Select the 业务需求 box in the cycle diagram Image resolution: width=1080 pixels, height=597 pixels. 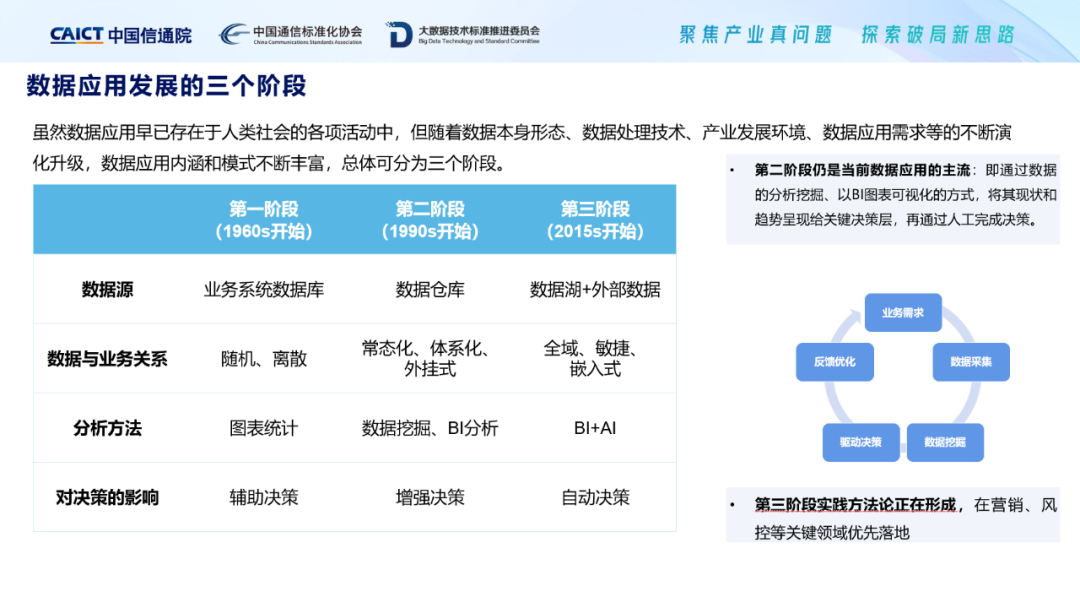tap(902, 313)
